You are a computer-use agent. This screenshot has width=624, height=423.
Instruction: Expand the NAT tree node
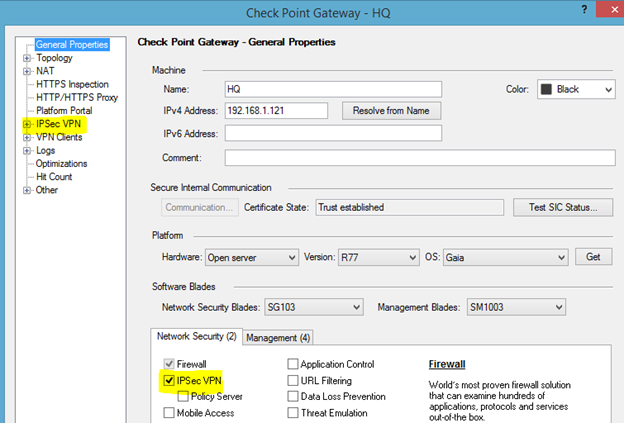[27, 71]
